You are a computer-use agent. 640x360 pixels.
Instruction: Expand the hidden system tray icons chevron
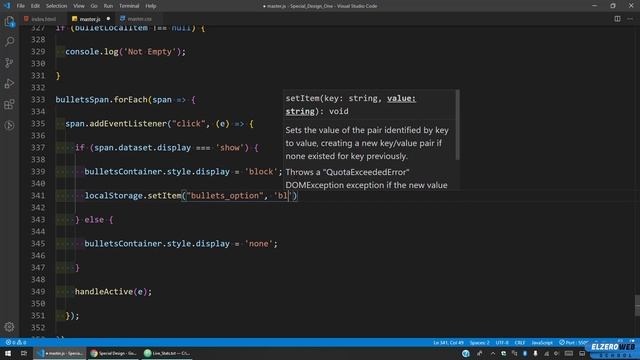(x=493, y=353)
